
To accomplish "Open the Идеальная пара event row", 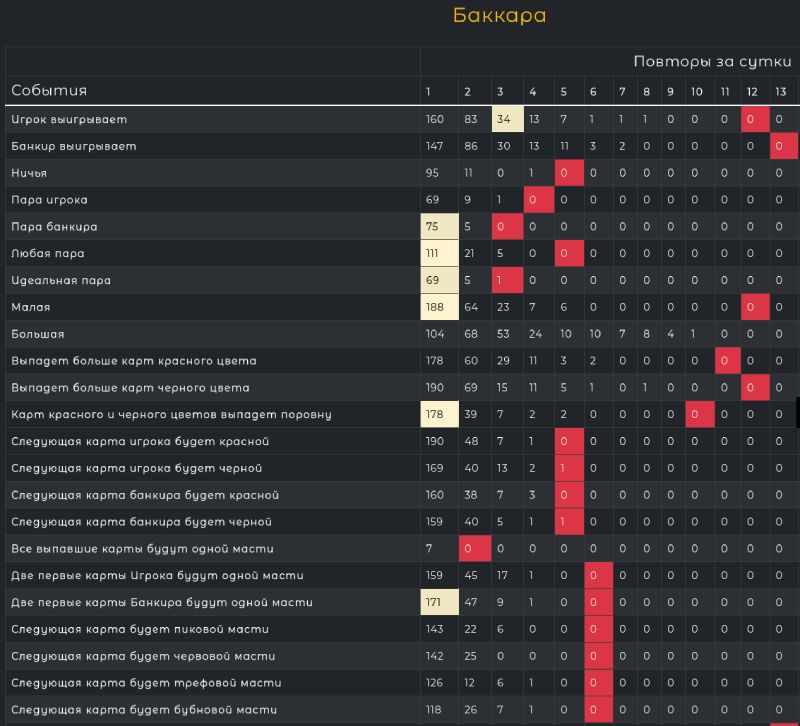I will click(x=61, y=281).
